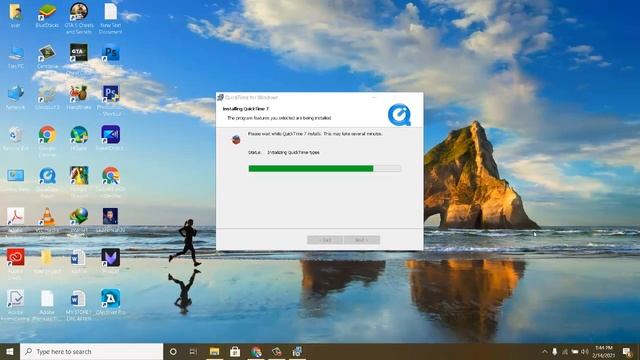Open Microsoft Store from the taskbar
640x360 pixels.
(235, 351)
